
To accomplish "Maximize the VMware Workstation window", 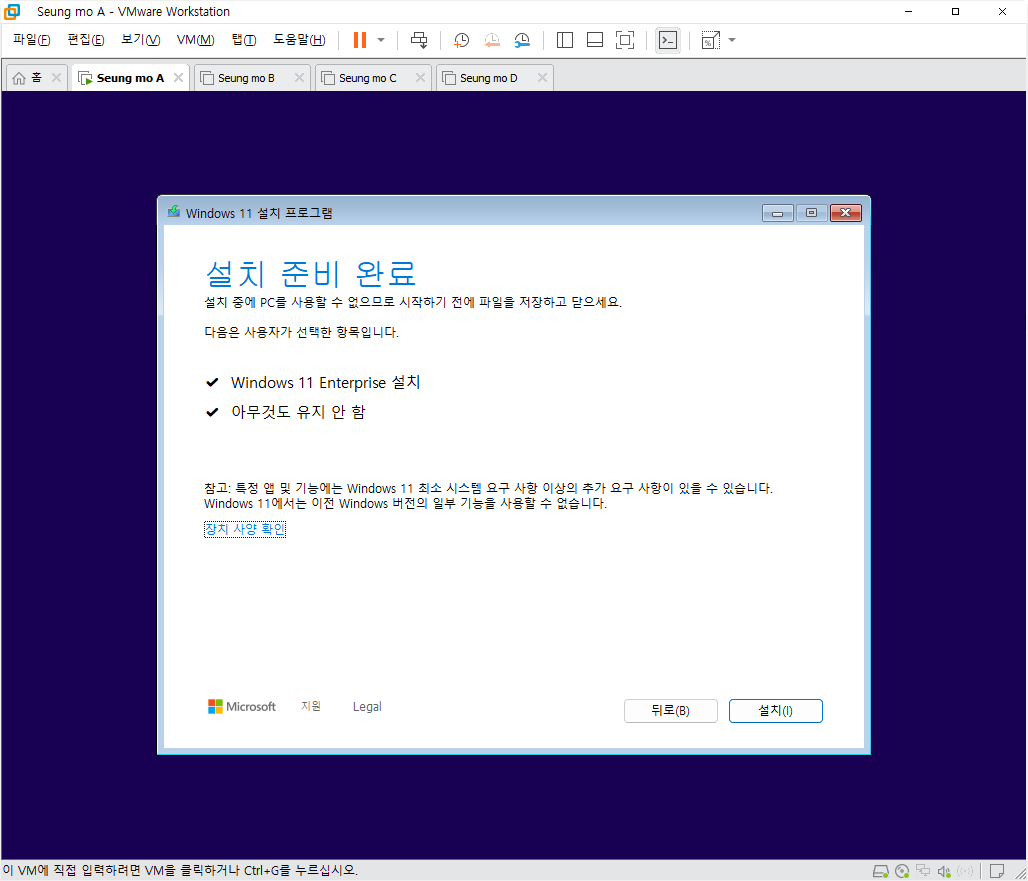I will point(955,12).
